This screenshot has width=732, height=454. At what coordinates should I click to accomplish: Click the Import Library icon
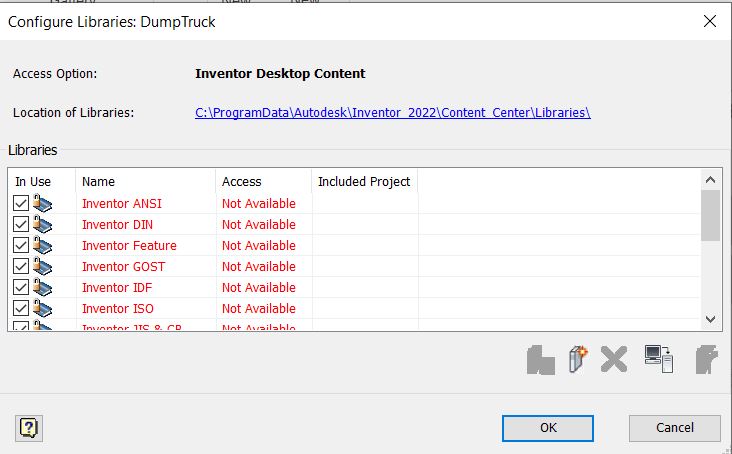click(541, 360)
